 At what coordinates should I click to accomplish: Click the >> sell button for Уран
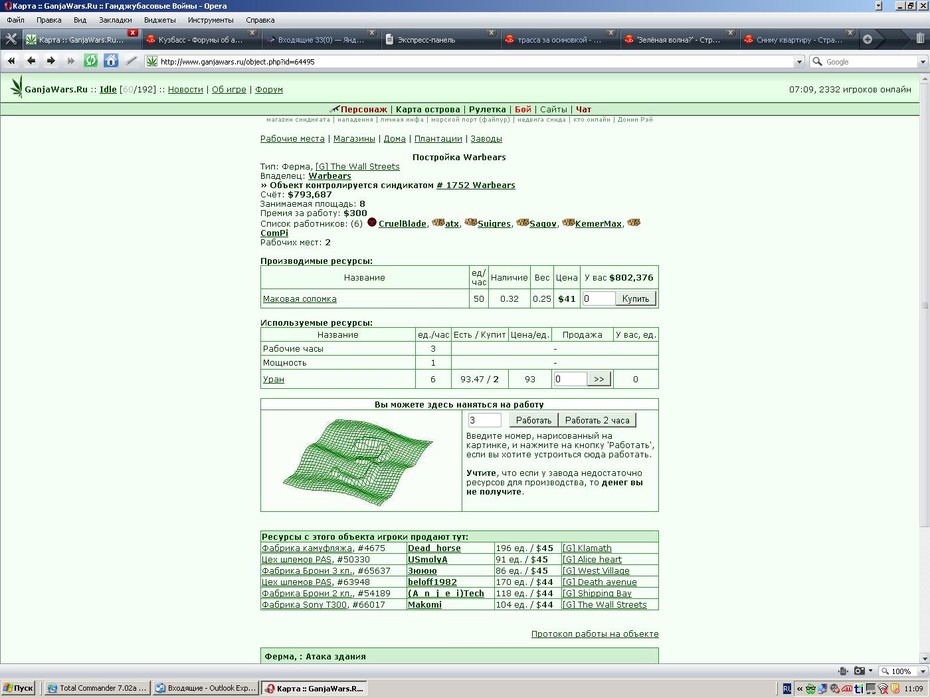pos(599,379)
